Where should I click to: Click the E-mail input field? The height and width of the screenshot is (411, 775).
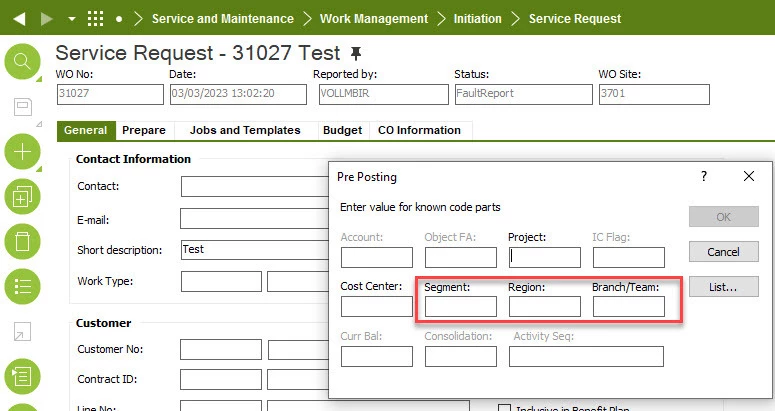pyautogui.click(x=255, y=218)
